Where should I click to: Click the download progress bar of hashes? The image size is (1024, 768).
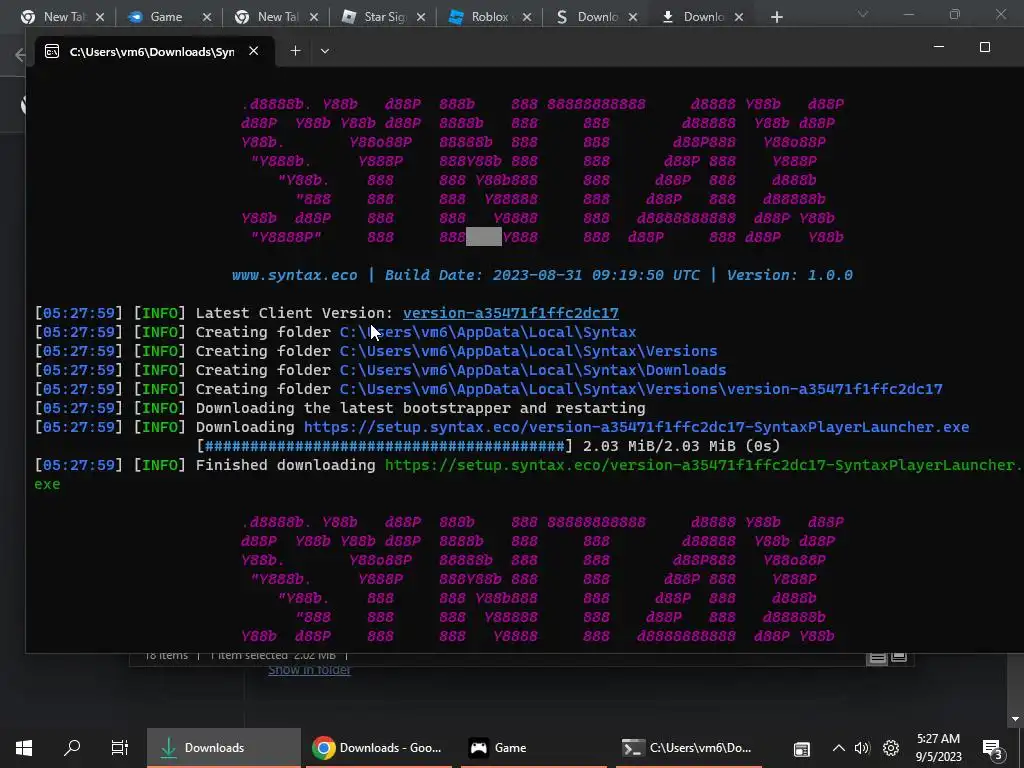[385, 447]
